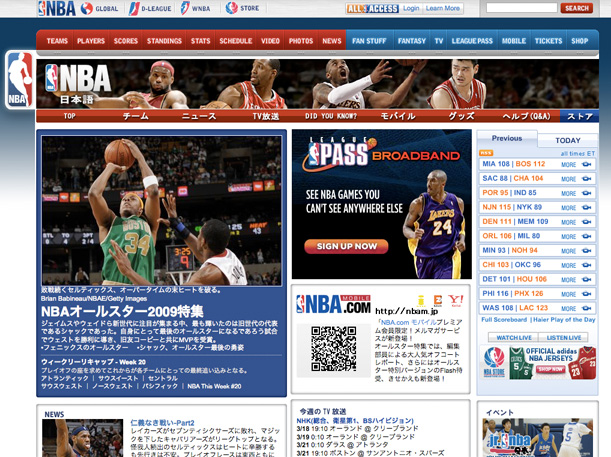Click the Watch Live button
The width and height of the screenshot is (611, 457).
tap(514, 337)
